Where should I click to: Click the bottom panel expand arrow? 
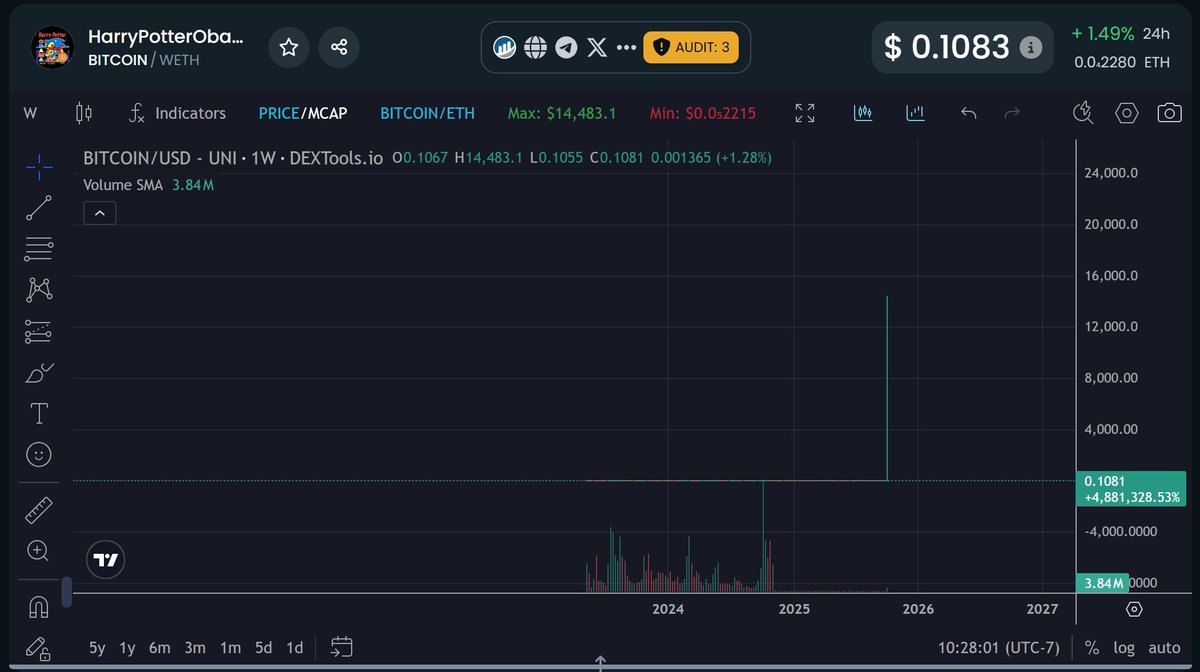600,662
